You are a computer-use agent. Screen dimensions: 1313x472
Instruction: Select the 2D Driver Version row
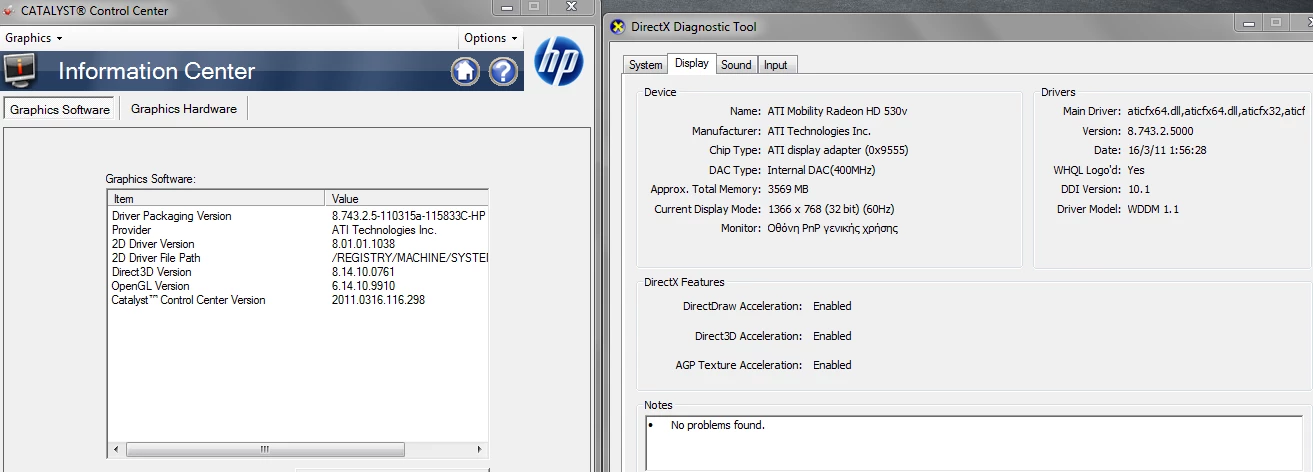click(x=298, y=244)
